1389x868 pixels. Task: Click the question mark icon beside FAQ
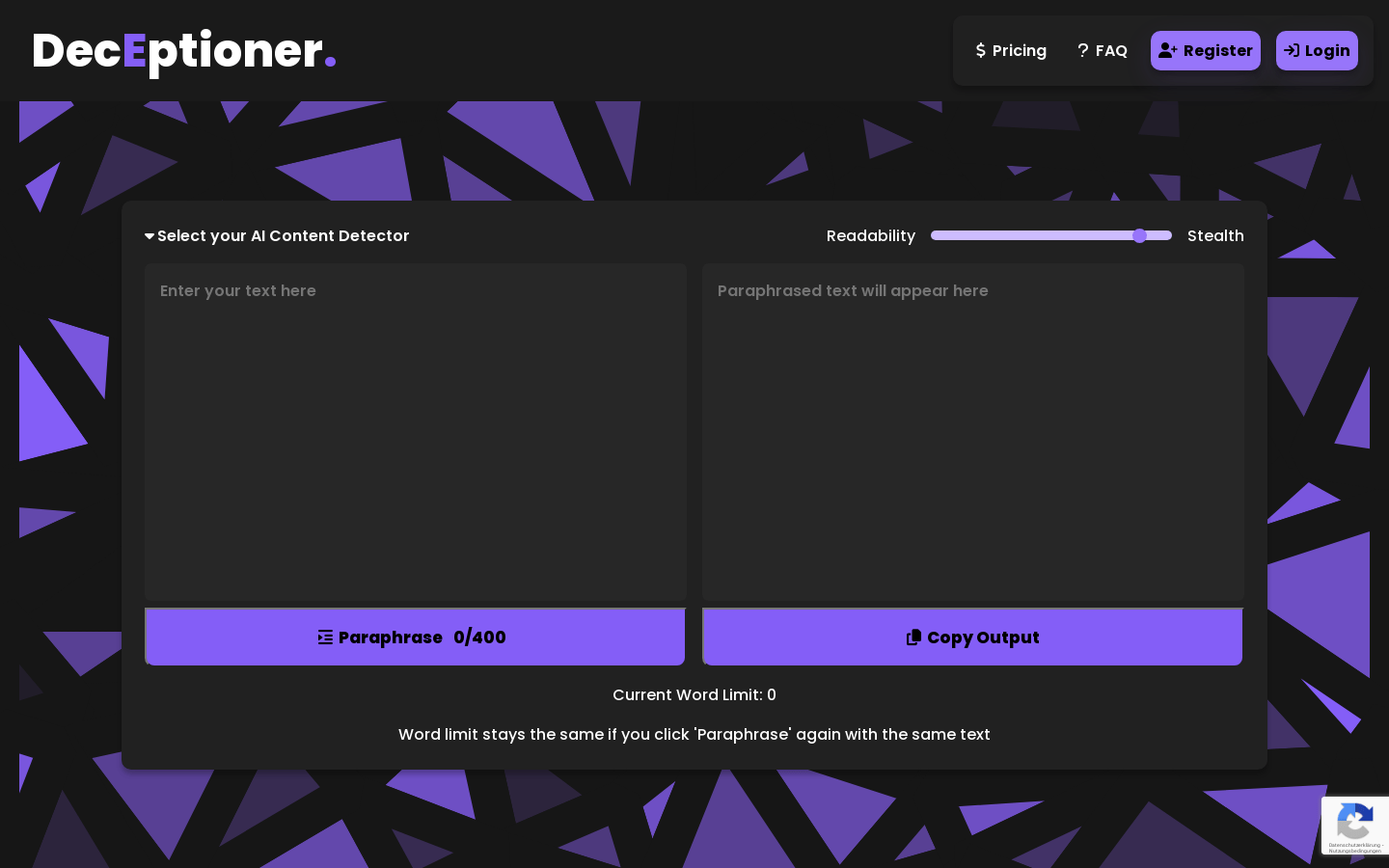pos(1082,50)
